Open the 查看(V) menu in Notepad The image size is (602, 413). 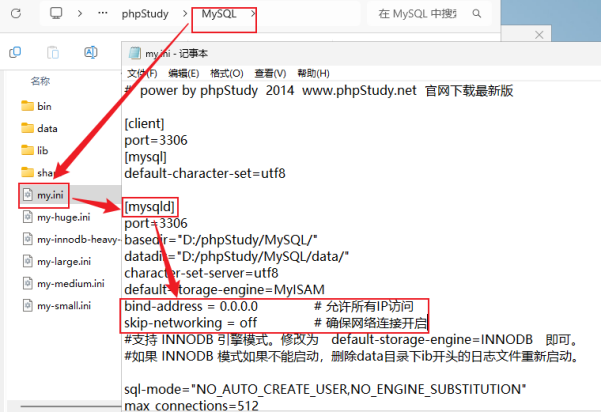(270, 73)
